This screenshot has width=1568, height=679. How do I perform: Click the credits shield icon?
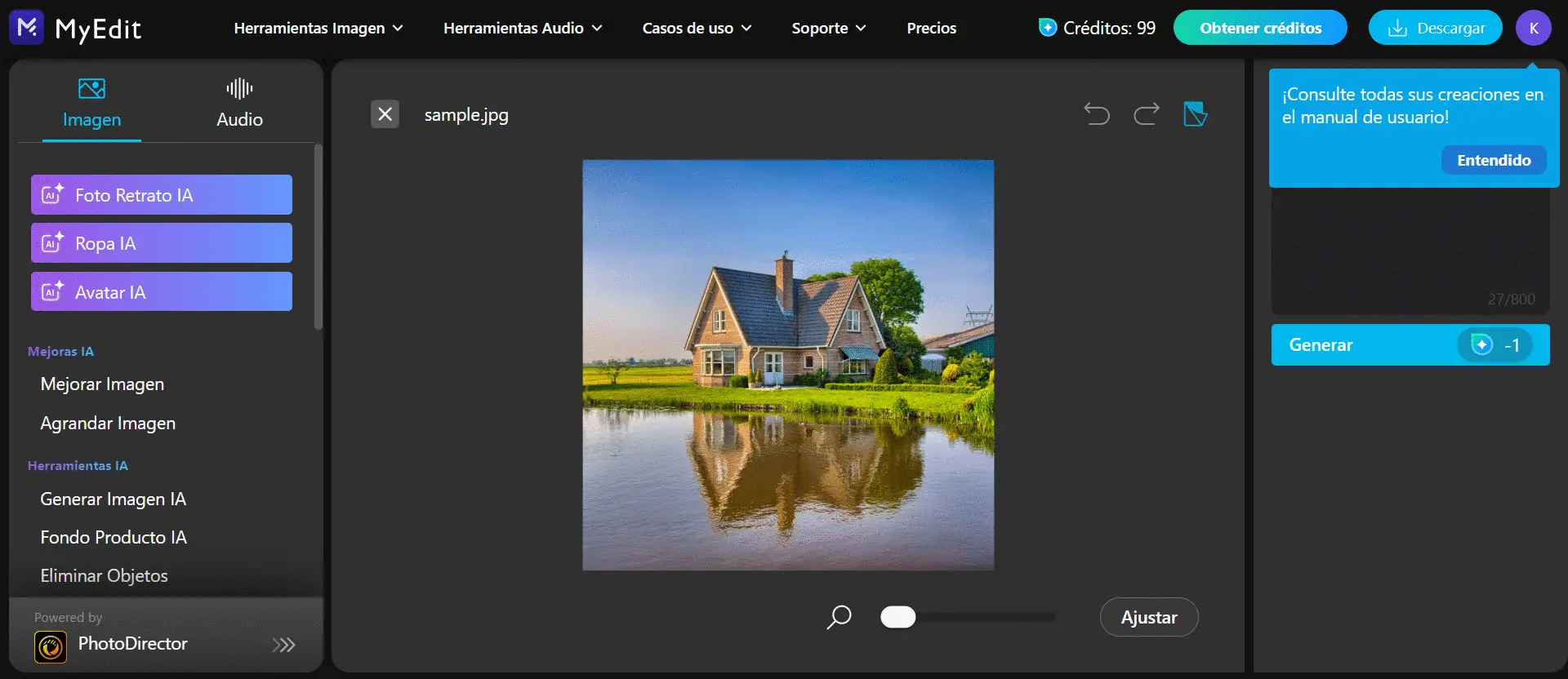[1047, 28]
